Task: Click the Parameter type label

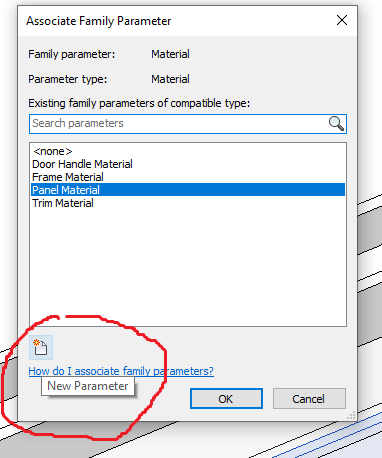Action: [68, 79]
